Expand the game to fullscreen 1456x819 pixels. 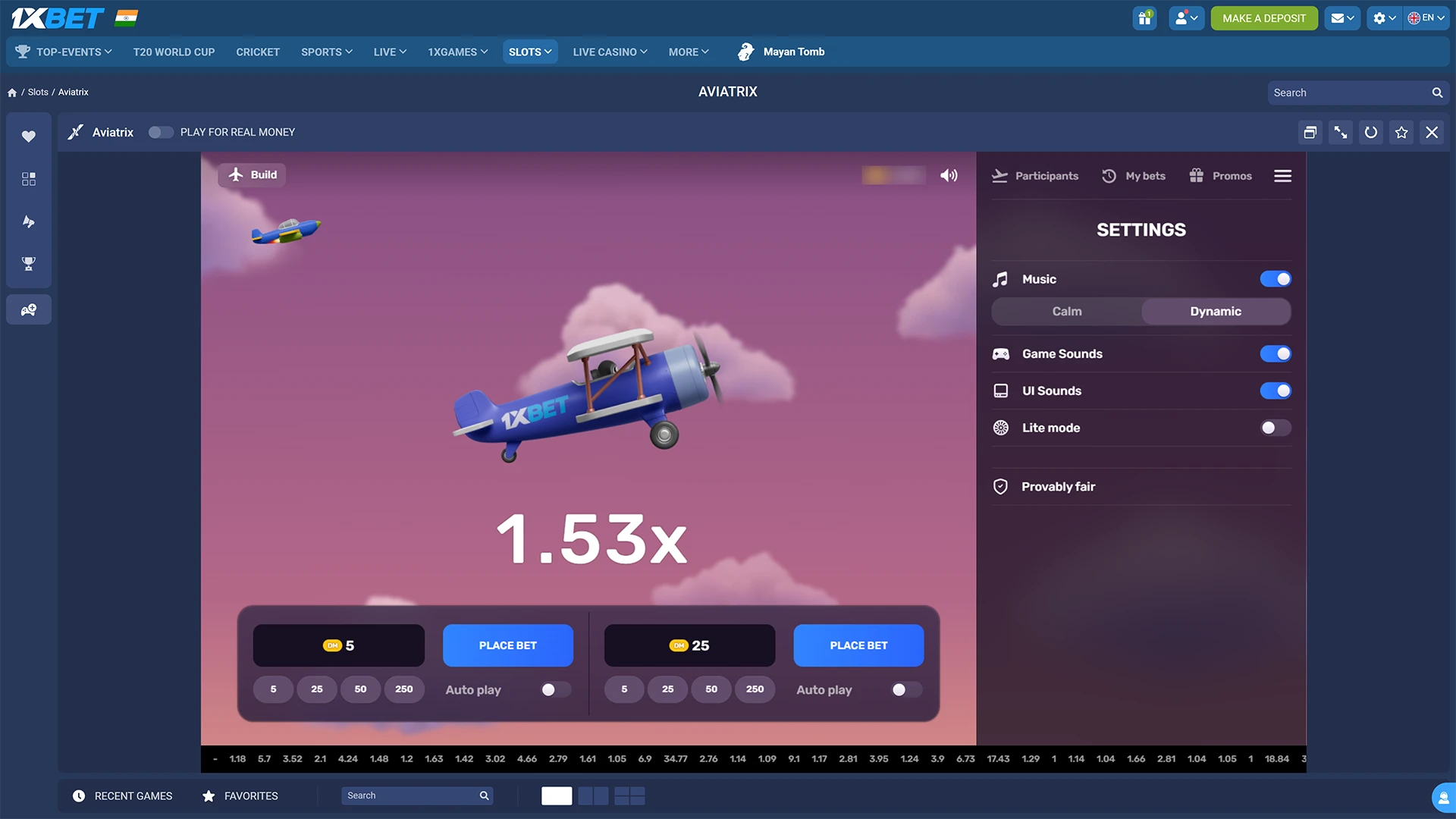point(1341,133)
